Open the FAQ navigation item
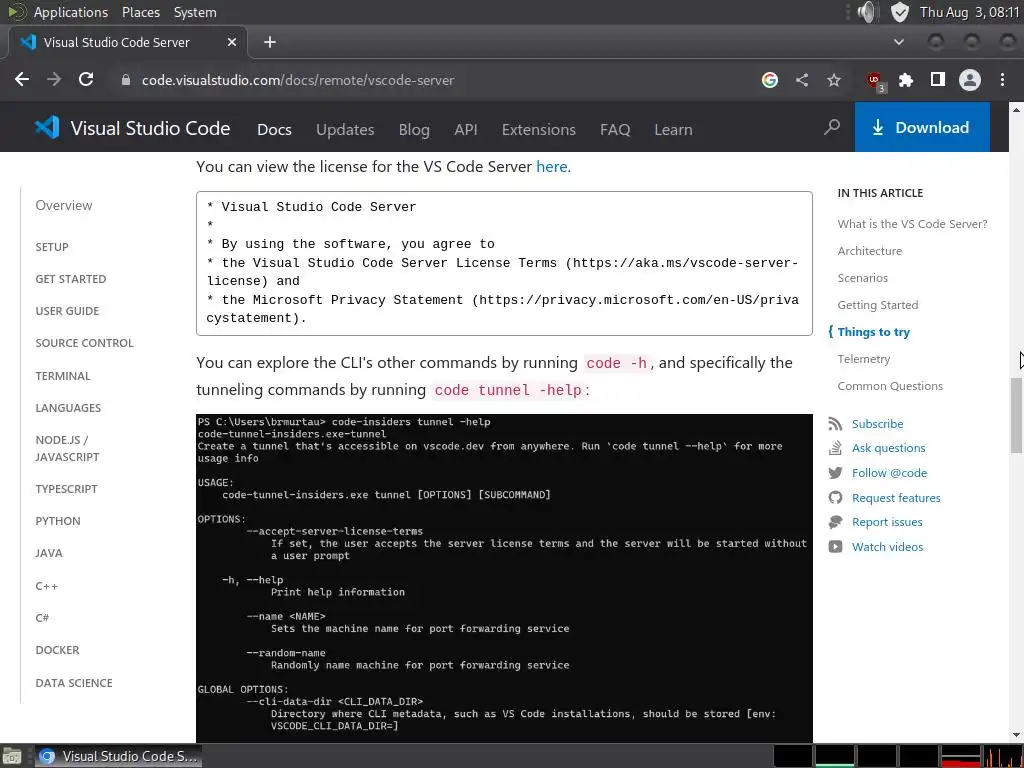Viewport: 1024px width, 768px height. click(615, 129)
